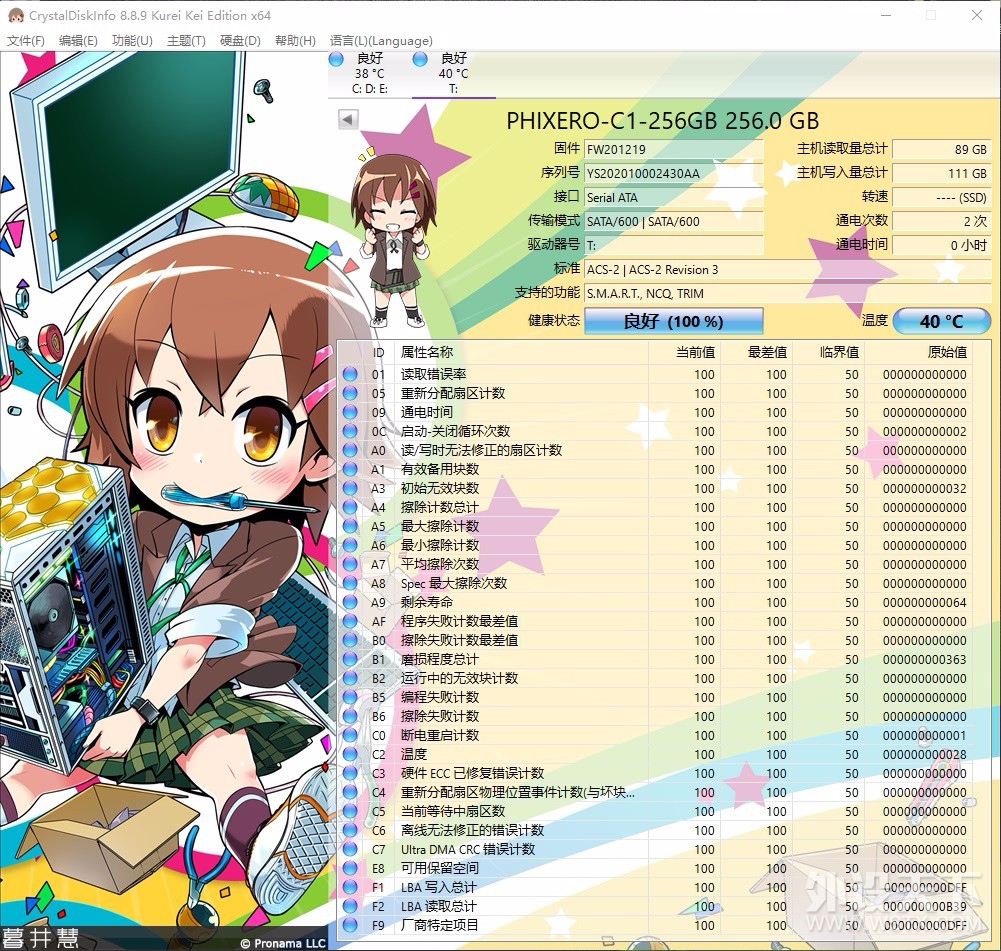This screenshot has width=1001, height=951.
Task: Click the power on count value 2 次
Action: (x=942, y=221)
